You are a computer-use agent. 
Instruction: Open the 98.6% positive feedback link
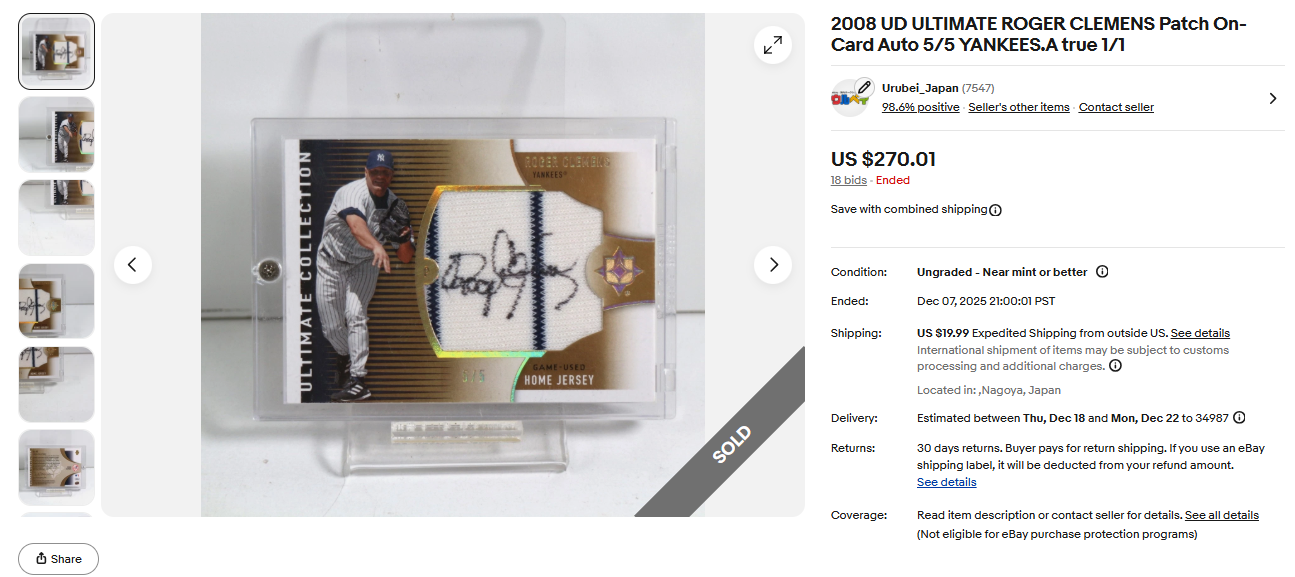[920, 107]
